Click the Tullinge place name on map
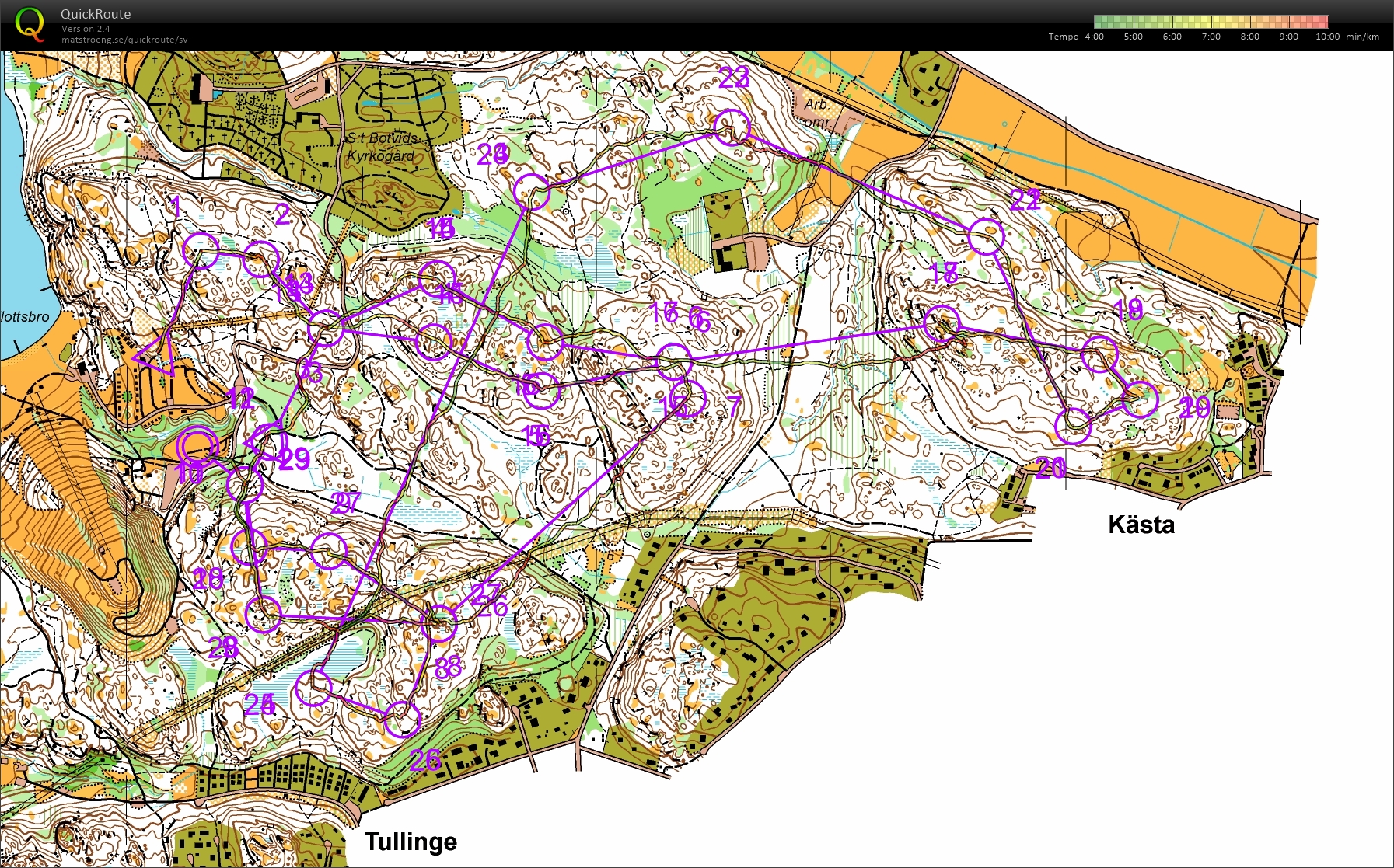Viewport: 1394px width, 868px height. click(411, 842)
